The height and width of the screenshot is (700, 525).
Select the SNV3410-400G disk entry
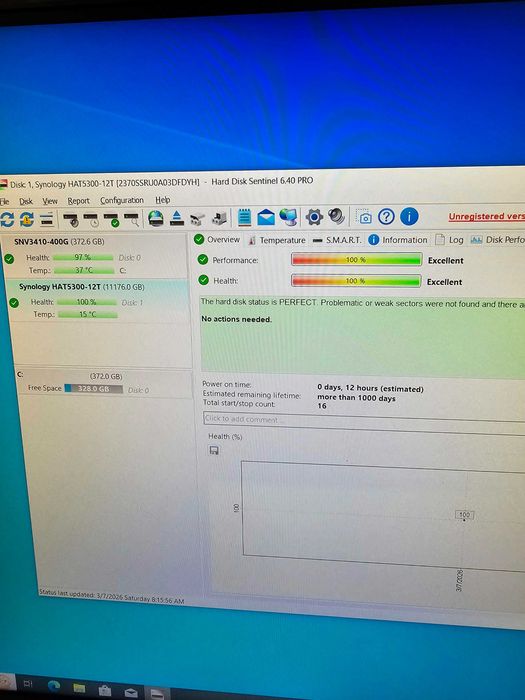(x=95, y=256)
